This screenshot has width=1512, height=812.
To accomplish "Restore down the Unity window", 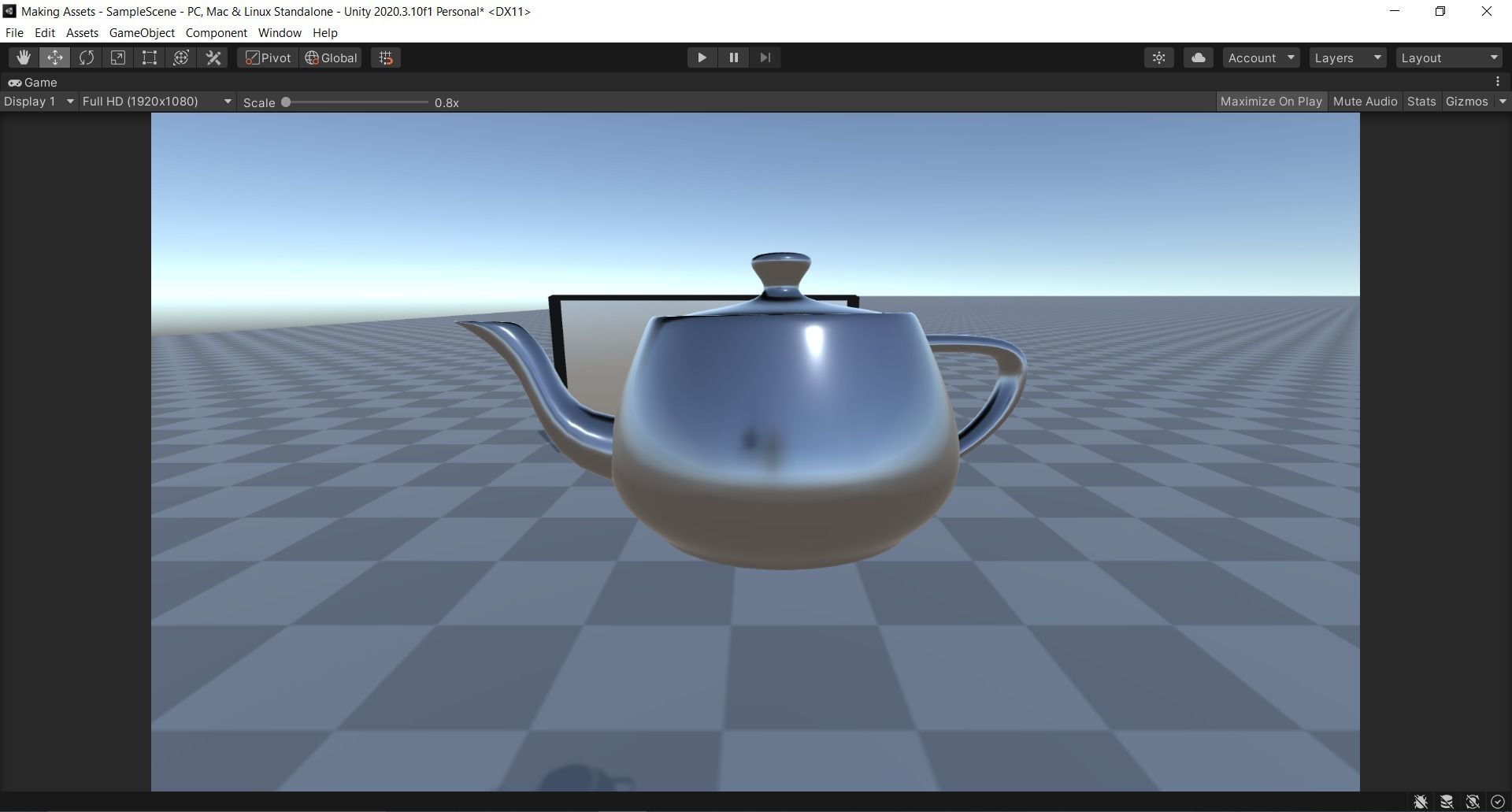I will coord(1440,11).
